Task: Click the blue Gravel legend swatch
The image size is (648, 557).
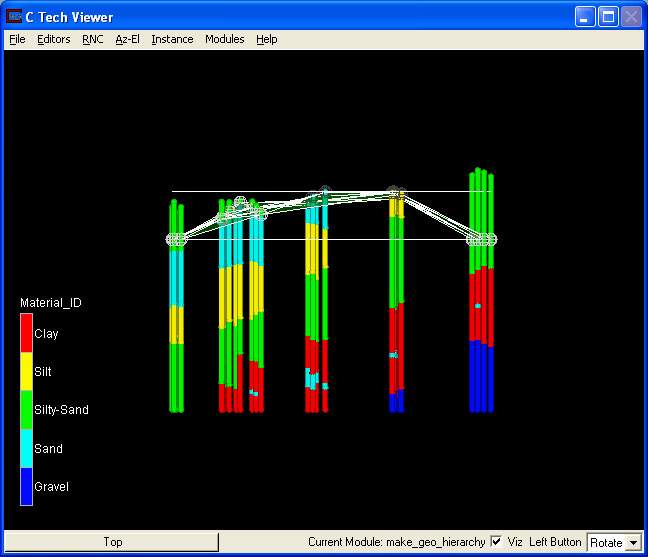Action: pyautogui.click(x=26, y=486)
